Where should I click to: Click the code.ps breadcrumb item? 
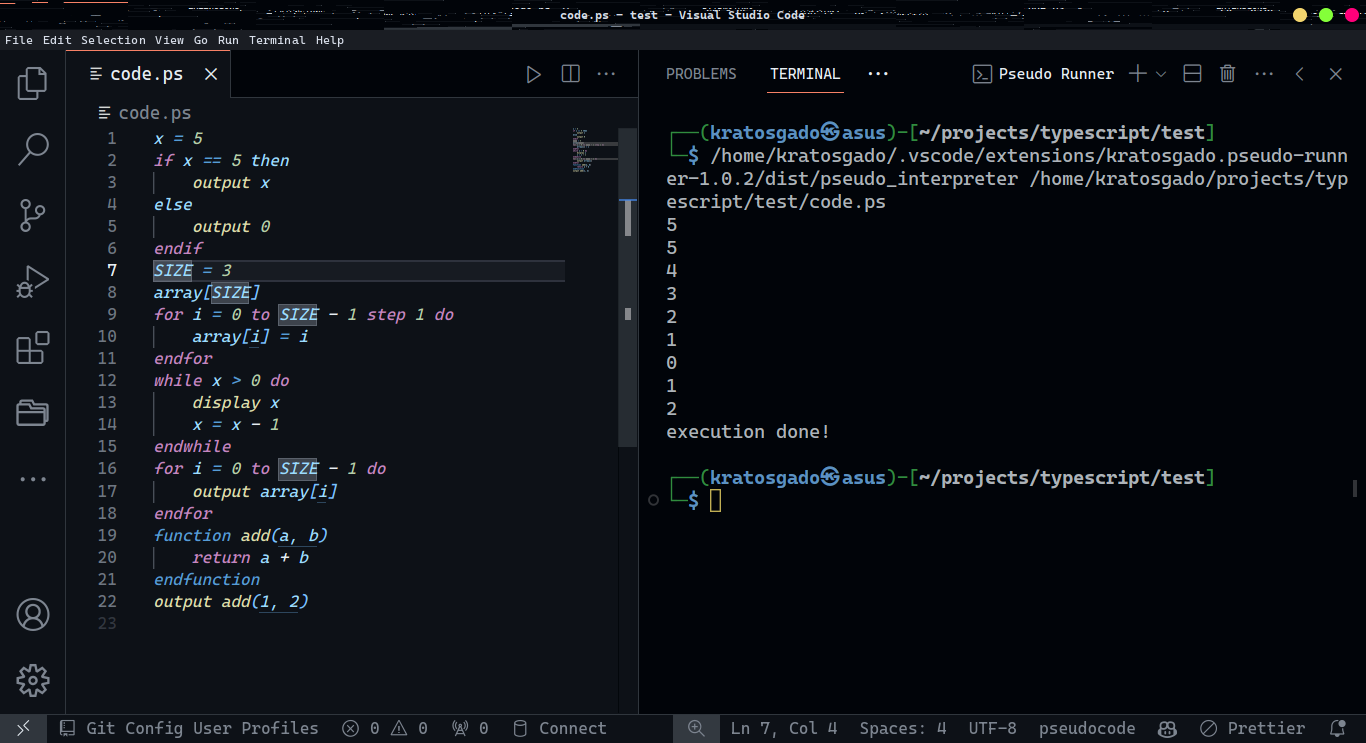[145, 113]
